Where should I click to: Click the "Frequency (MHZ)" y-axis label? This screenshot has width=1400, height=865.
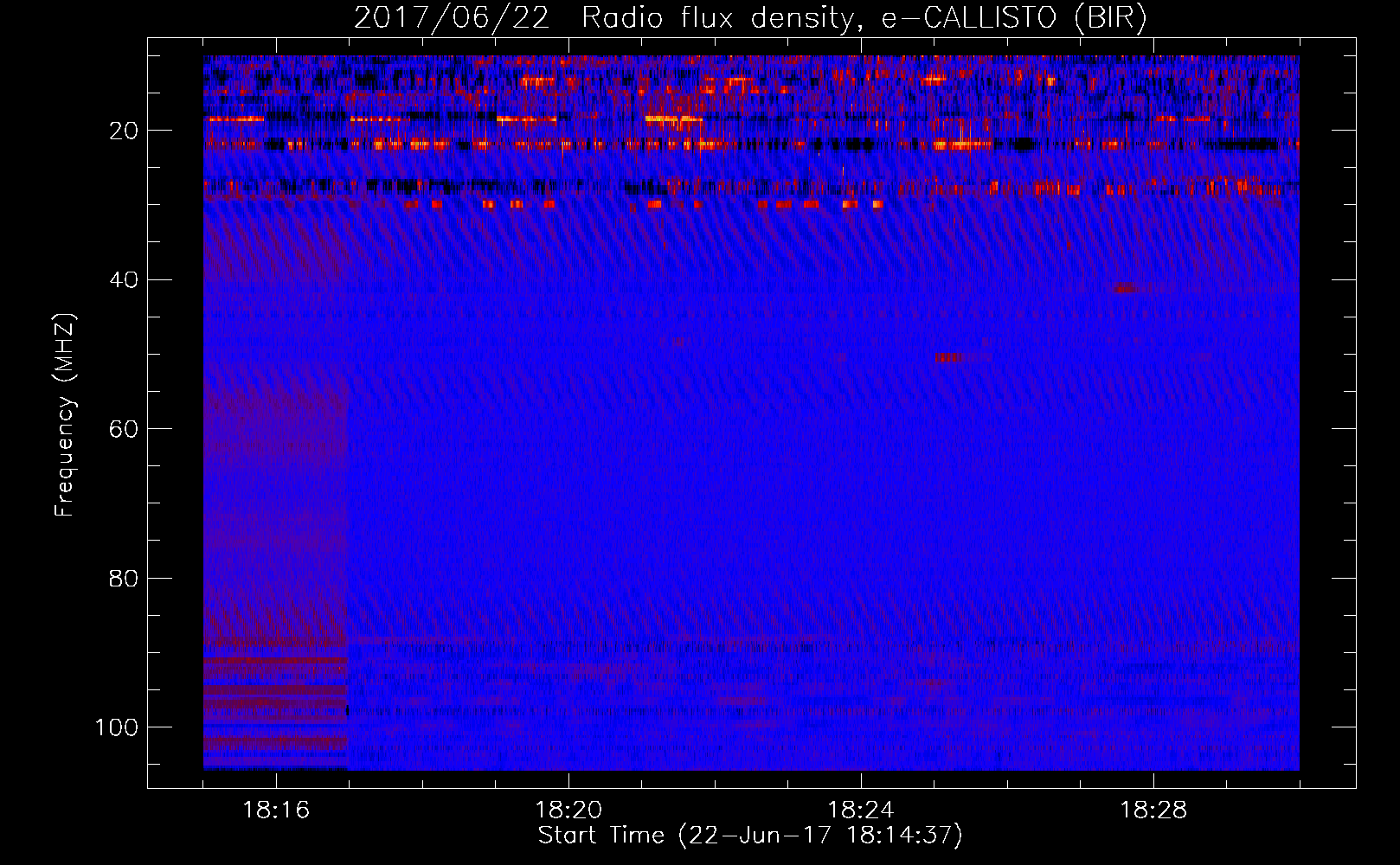pyautogui.click(x=65, y=414)
